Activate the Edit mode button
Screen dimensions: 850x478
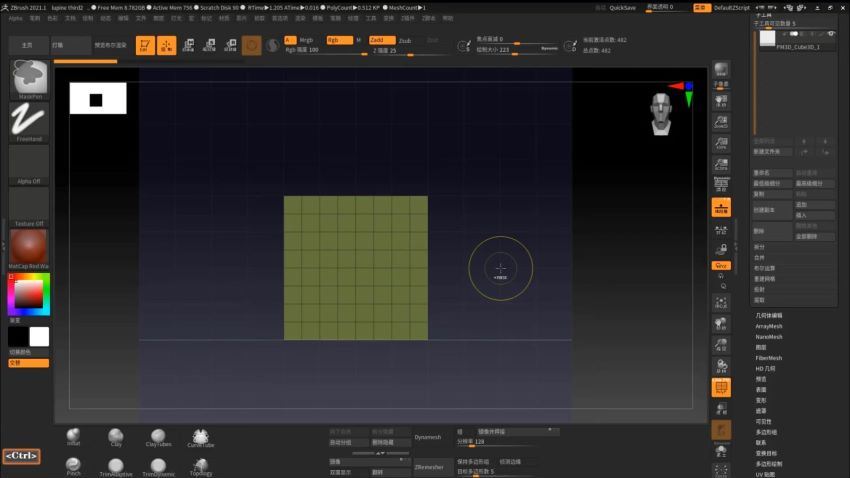tap(145, 45)
